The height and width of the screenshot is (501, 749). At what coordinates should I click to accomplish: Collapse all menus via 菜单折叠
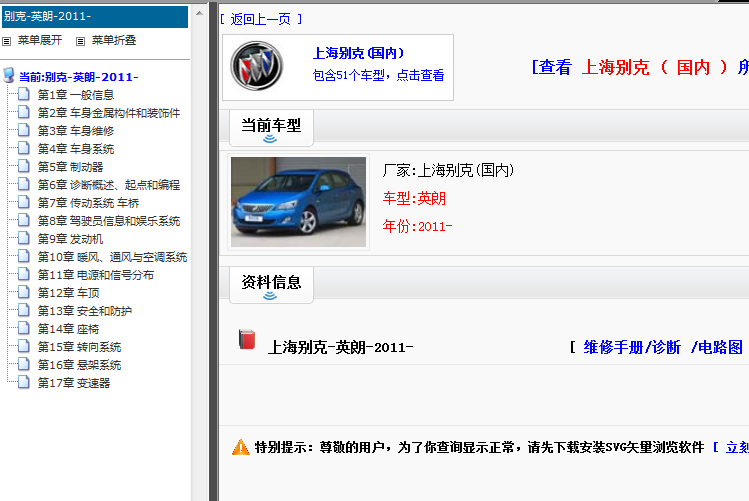click(x=114, y=41)
